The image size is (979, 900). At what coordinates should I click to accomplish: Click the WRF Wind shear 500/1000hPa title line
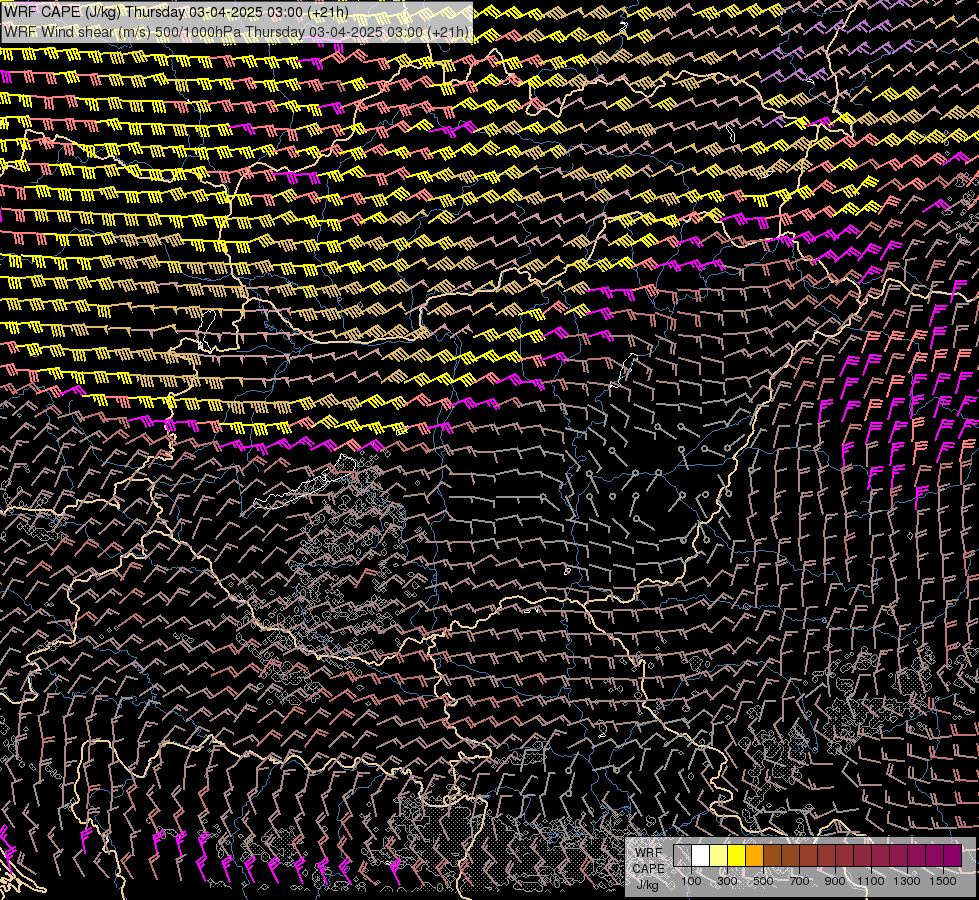[236, 32]
